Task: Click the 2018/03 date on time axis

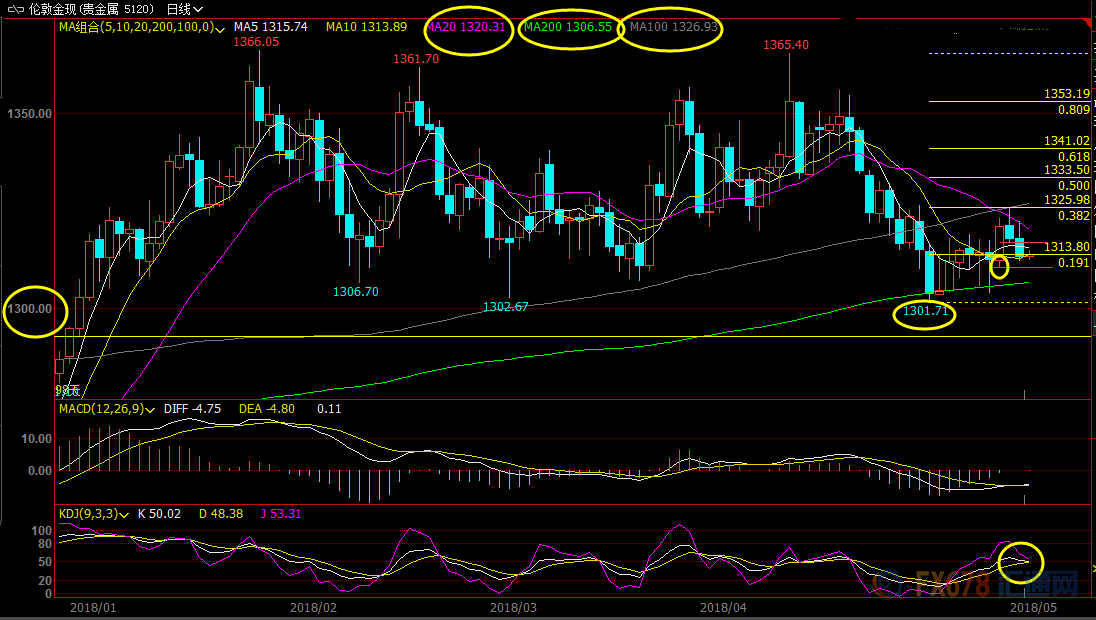Action: click(x=513, y=607)
